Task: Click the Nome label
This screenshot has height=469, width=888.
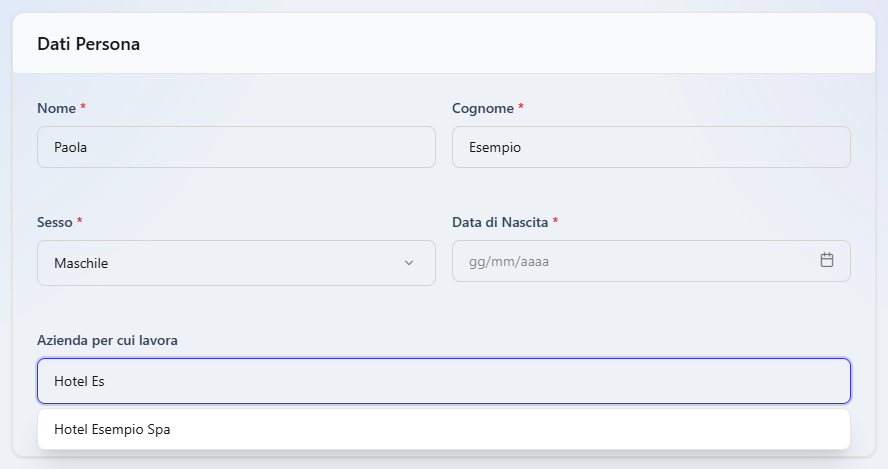Action: [x=57, y=108]
